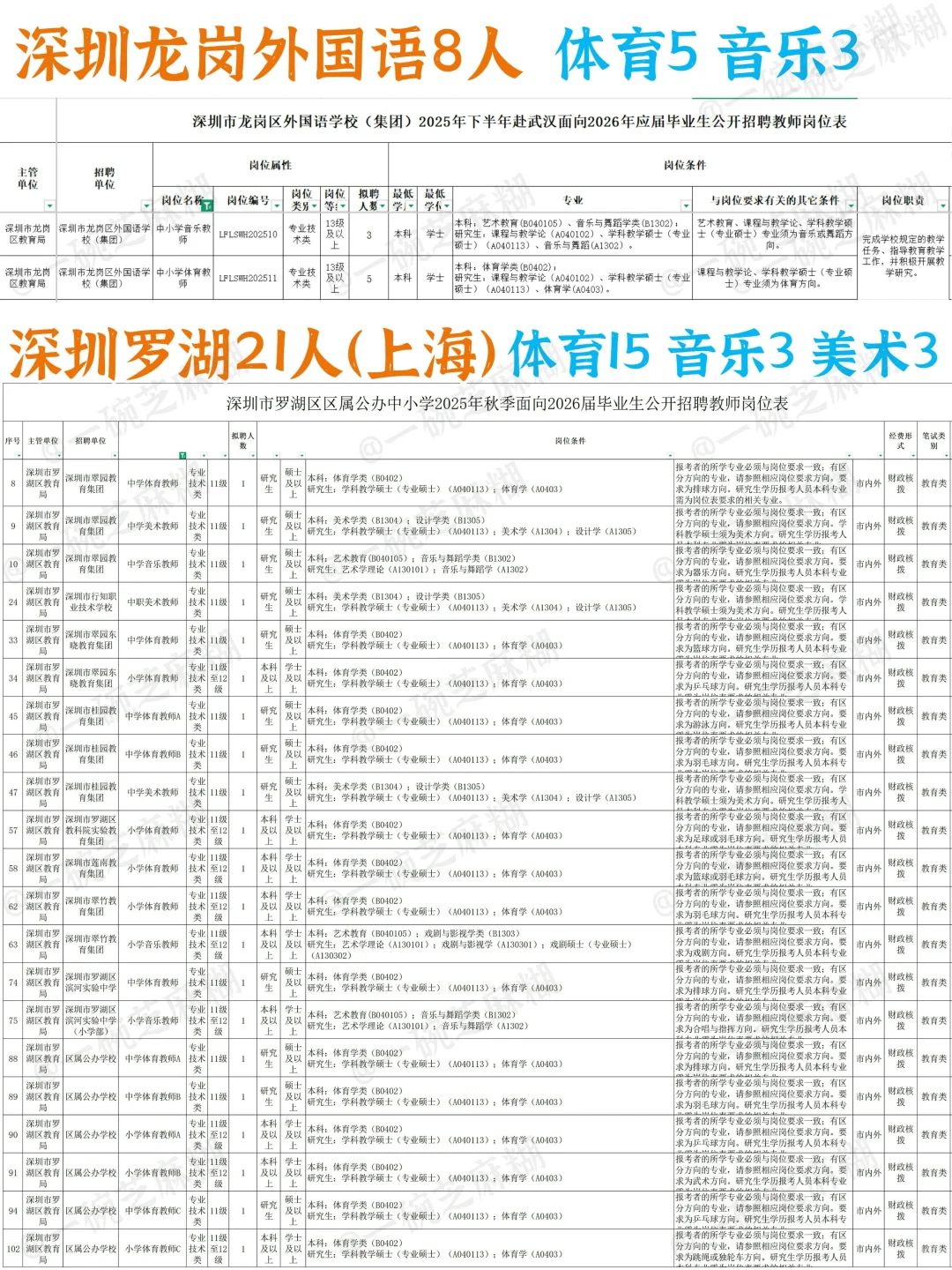This screenshot has height=1270, width=952.
Task: Select 中职美术教师 cell in row 24
Action: pyautogui.click(x=152, y=602)
